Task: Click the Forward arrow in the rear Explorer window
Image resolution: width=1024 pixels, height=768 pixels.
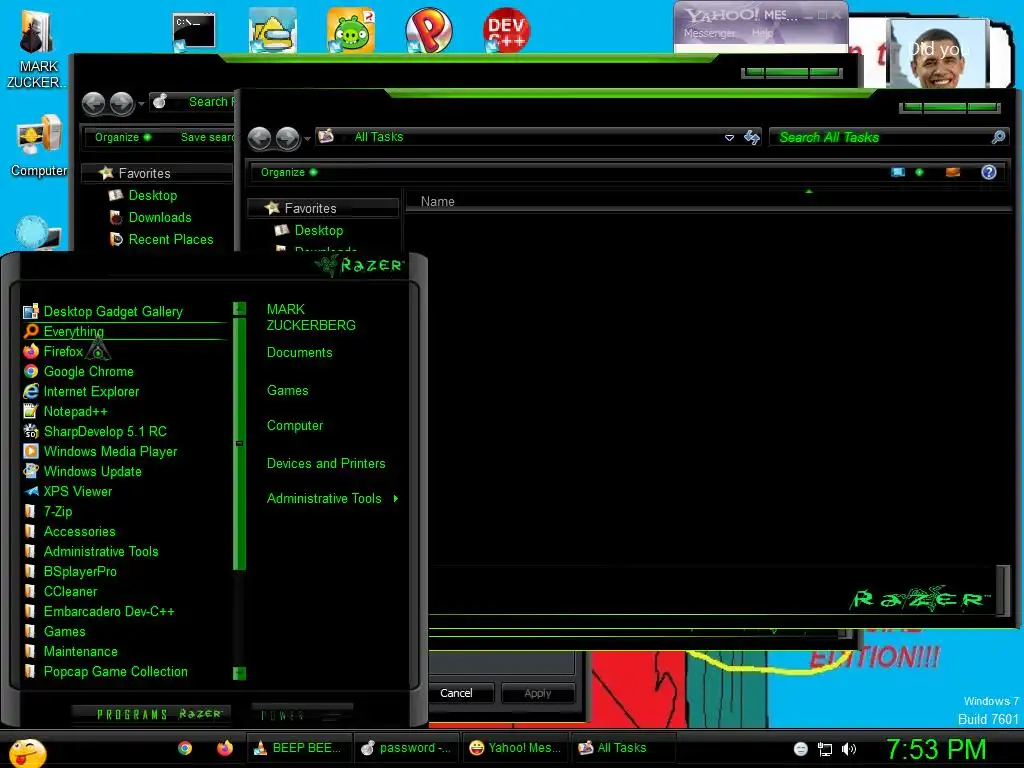Action: (121, 103)
